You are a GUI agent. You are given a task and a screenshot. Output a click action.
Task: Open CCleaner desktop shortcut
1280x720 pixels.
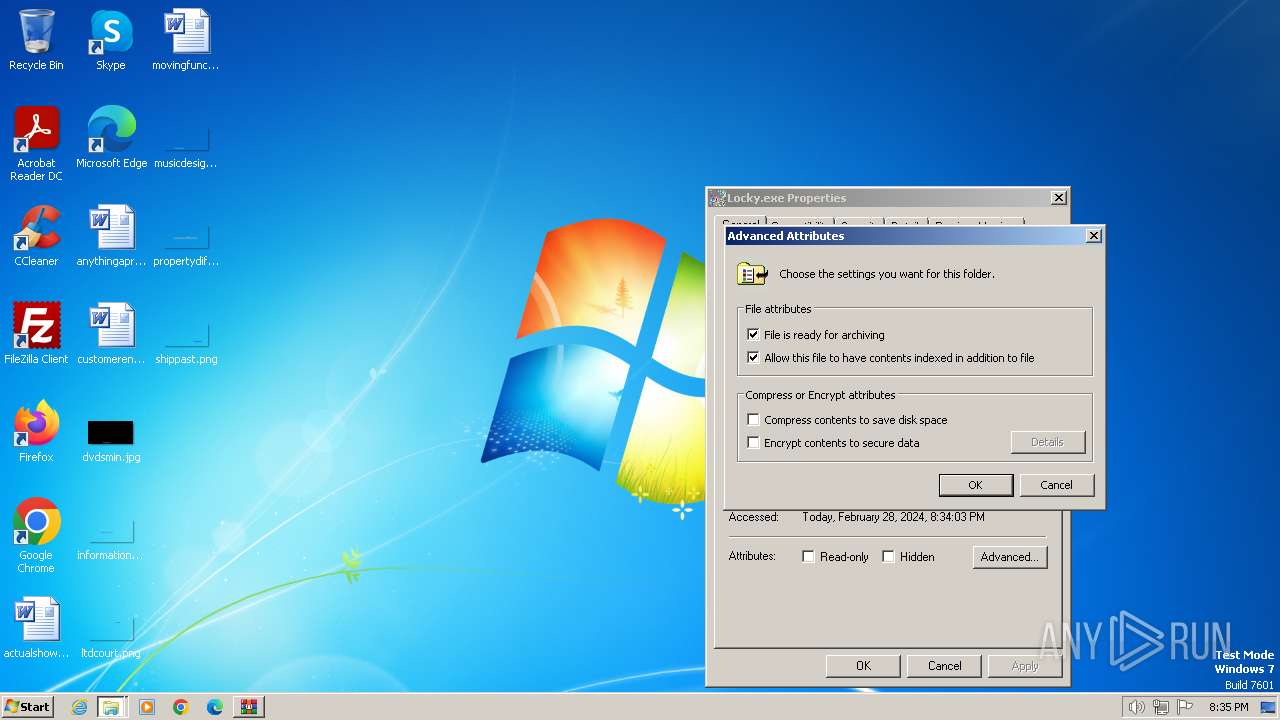click(x=36, y=236)
